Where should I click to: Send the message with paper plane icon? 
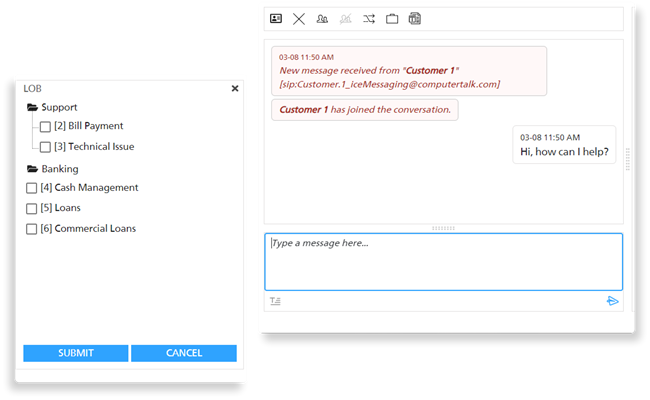click(613, 301)
